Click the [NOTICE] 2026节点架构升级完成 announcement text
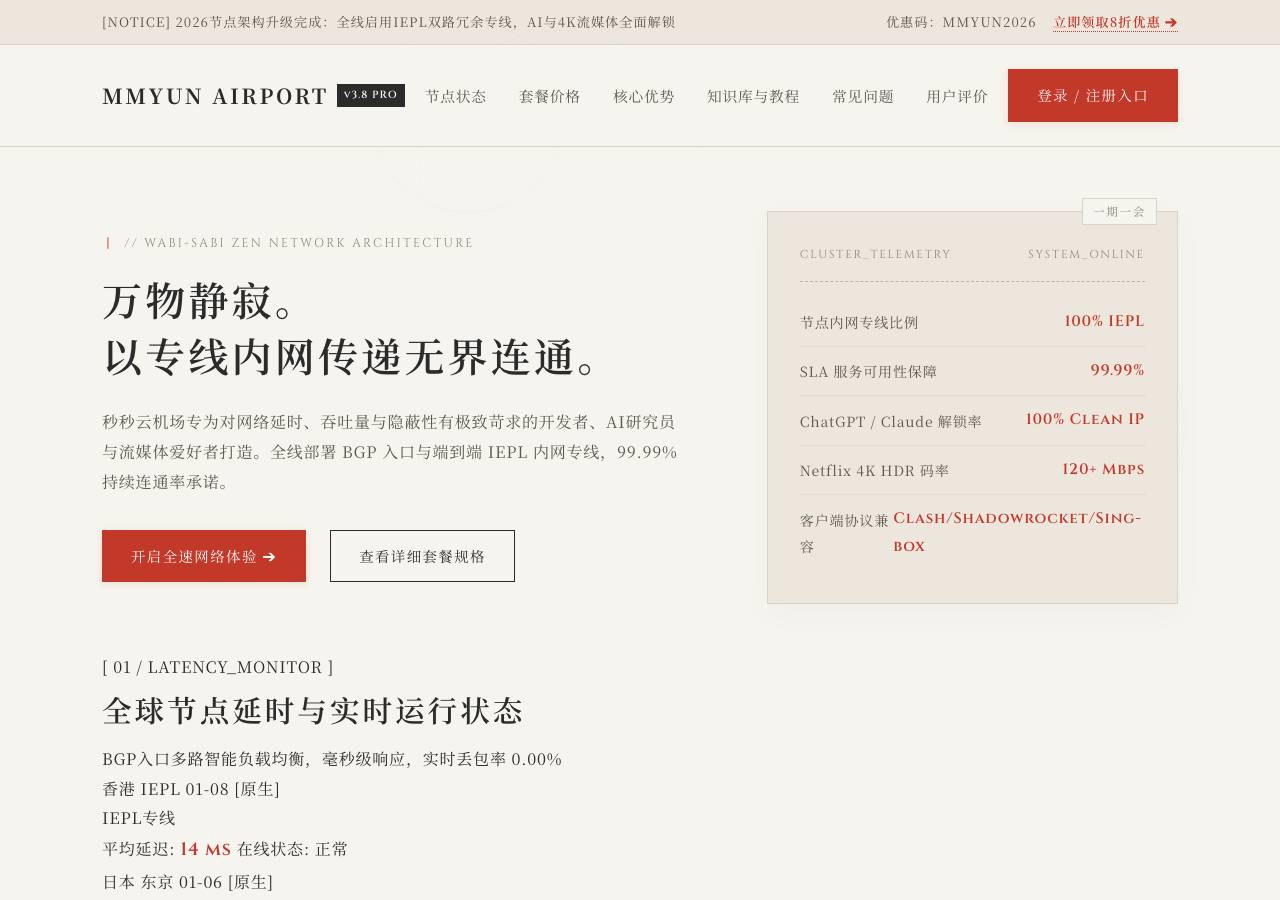Image resolution: width=1280 pixels, height=900 pixels. coord(389,22)
